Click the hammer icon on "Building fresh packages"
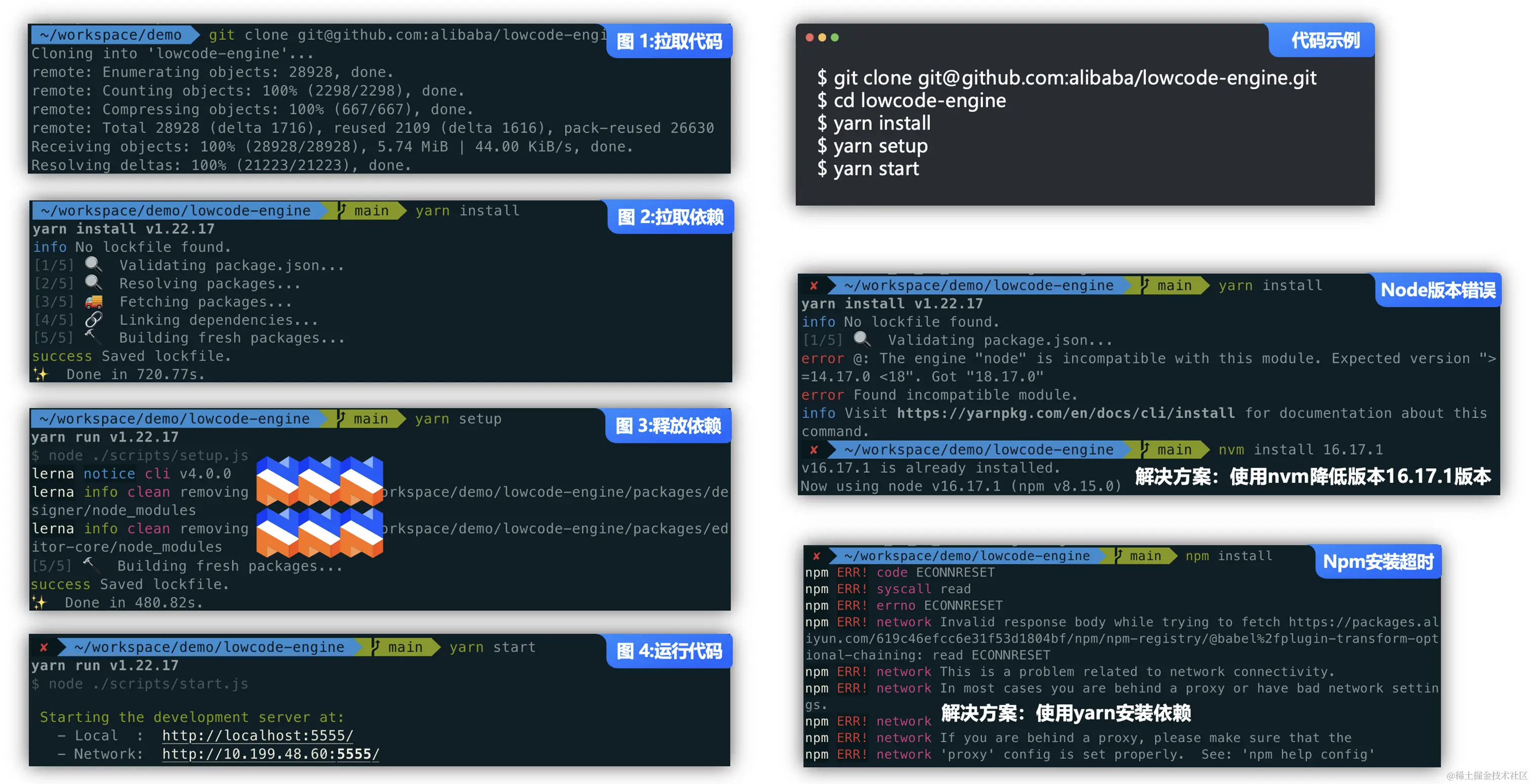Viewport: 1531px width, 784px height. point(93,338)
